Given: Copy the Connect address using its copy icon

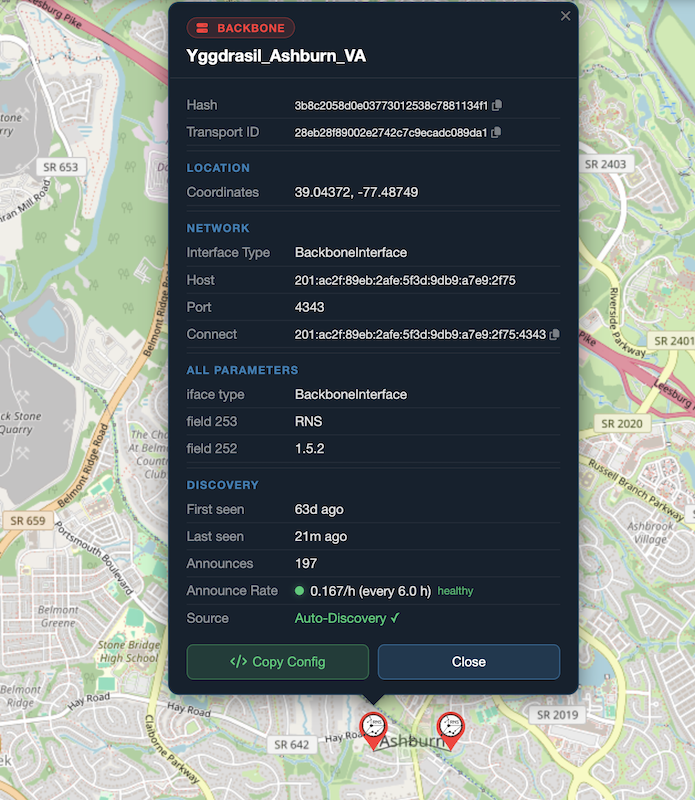Looking at the screenshot, I should [x=554, y=334].
